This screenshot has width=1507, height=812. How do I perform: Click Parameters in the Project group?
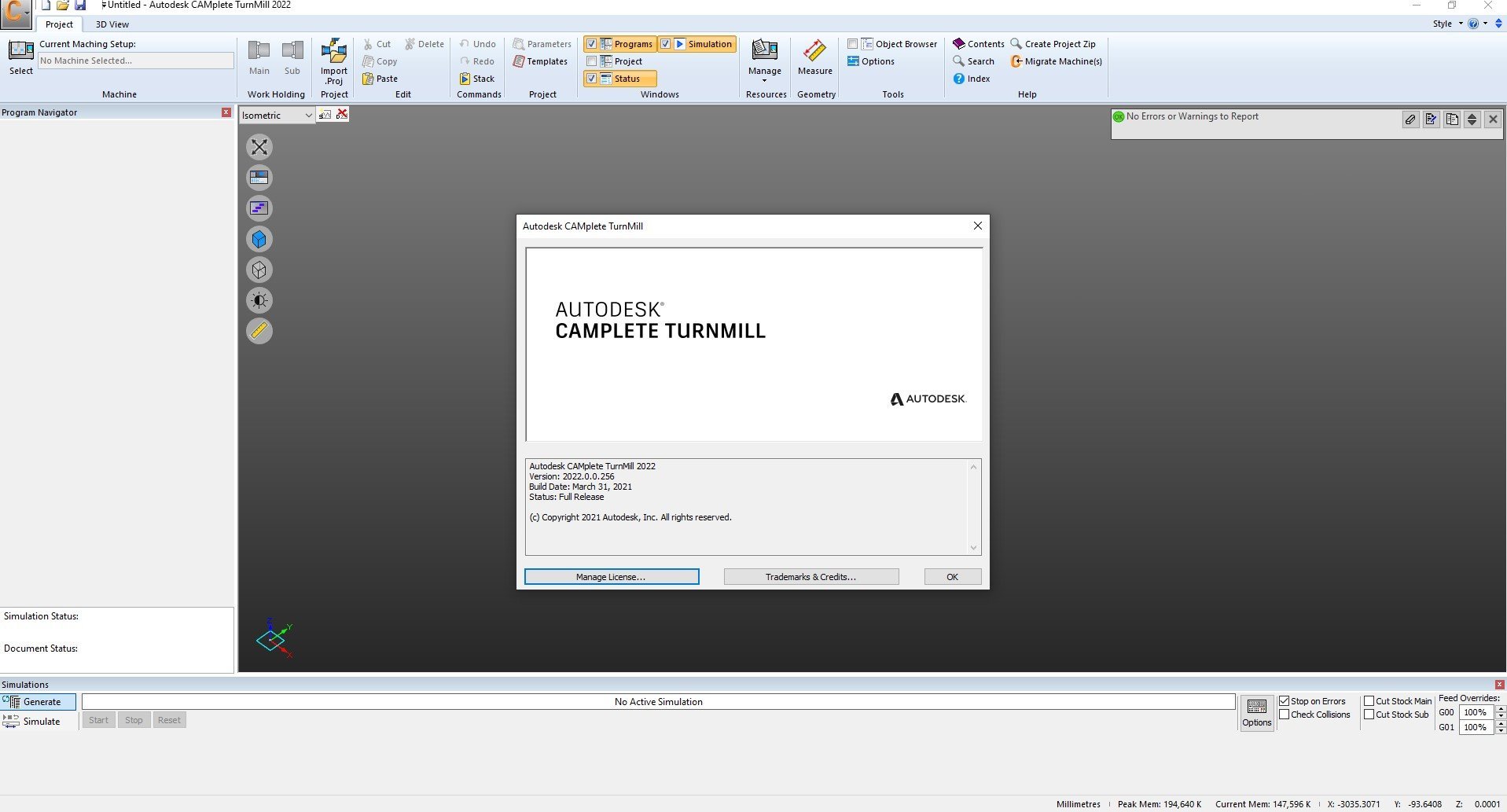pos(542,44)
